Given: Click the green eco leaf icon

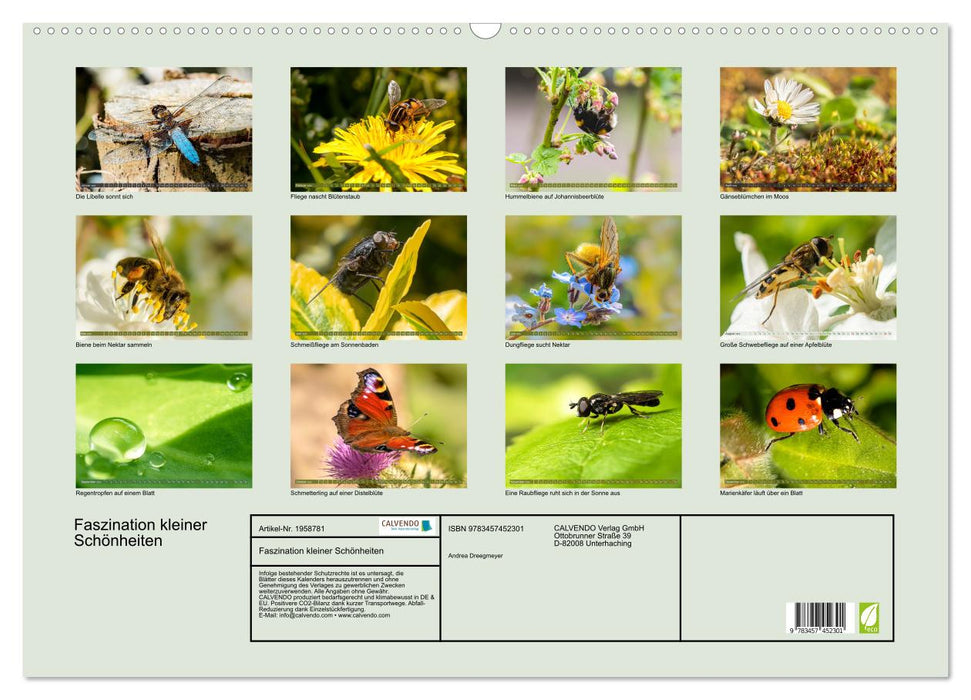Looking at the screenshot, I should point(869,617).
